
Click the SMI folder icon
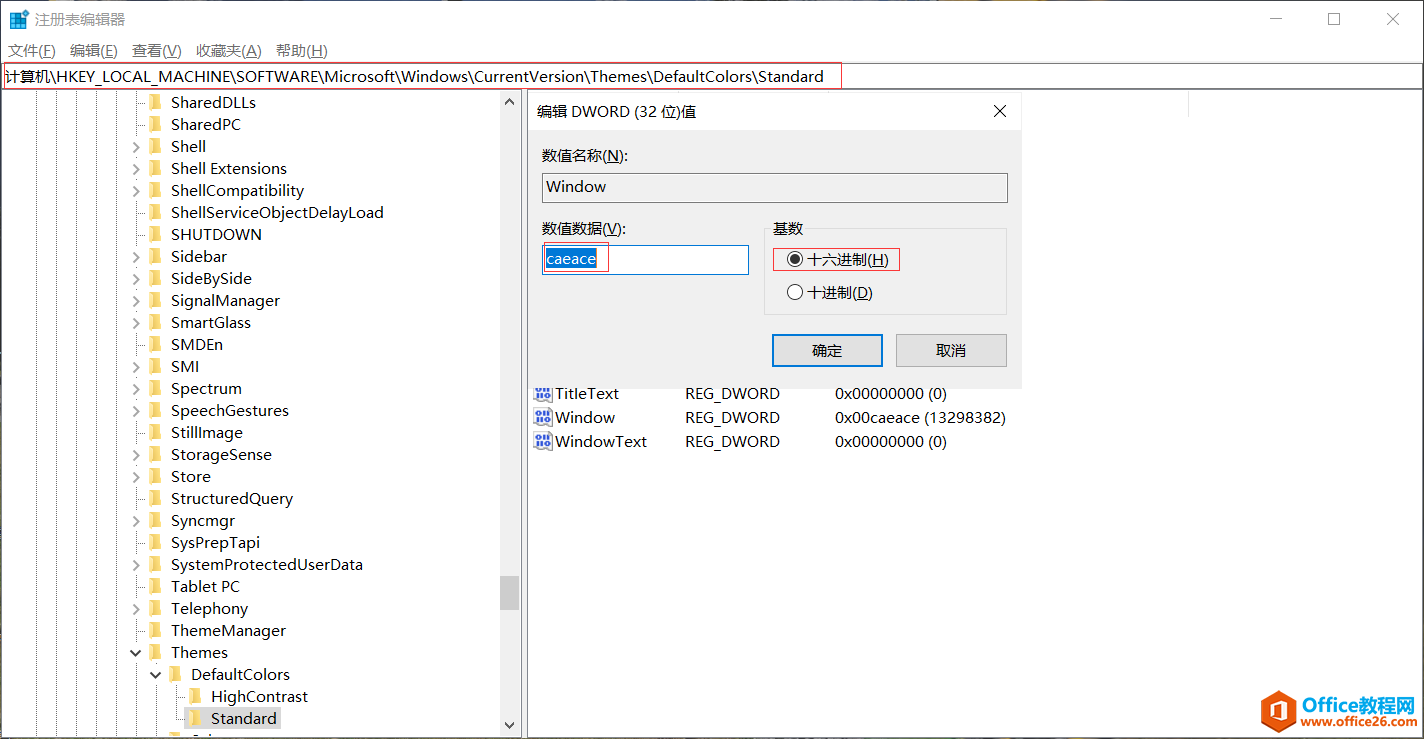[x=155, y=366]
